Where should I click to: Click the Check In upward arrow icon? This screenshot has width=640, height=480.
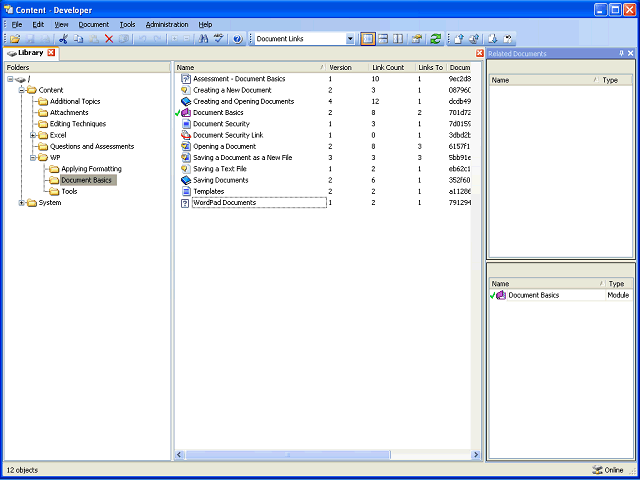point(459,39)
